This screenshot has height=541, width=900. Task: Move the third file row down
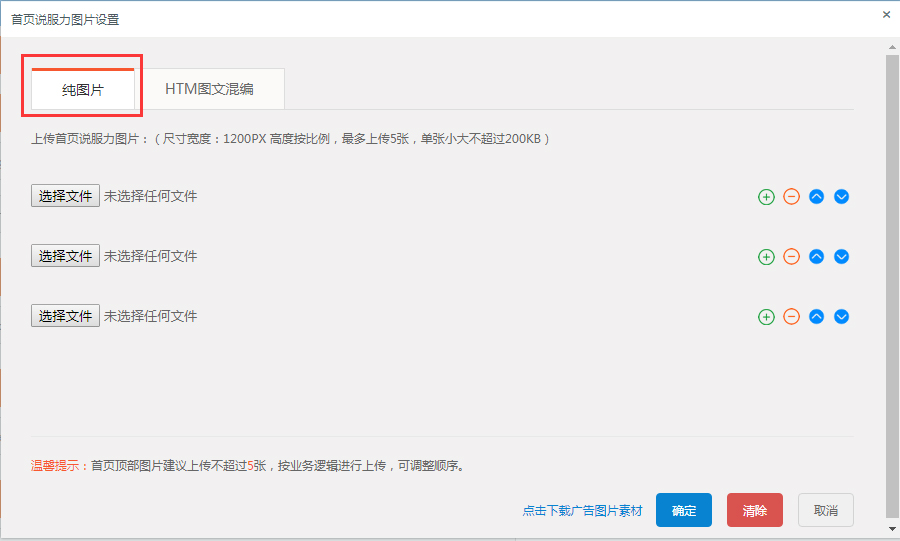tap(841, 317)
